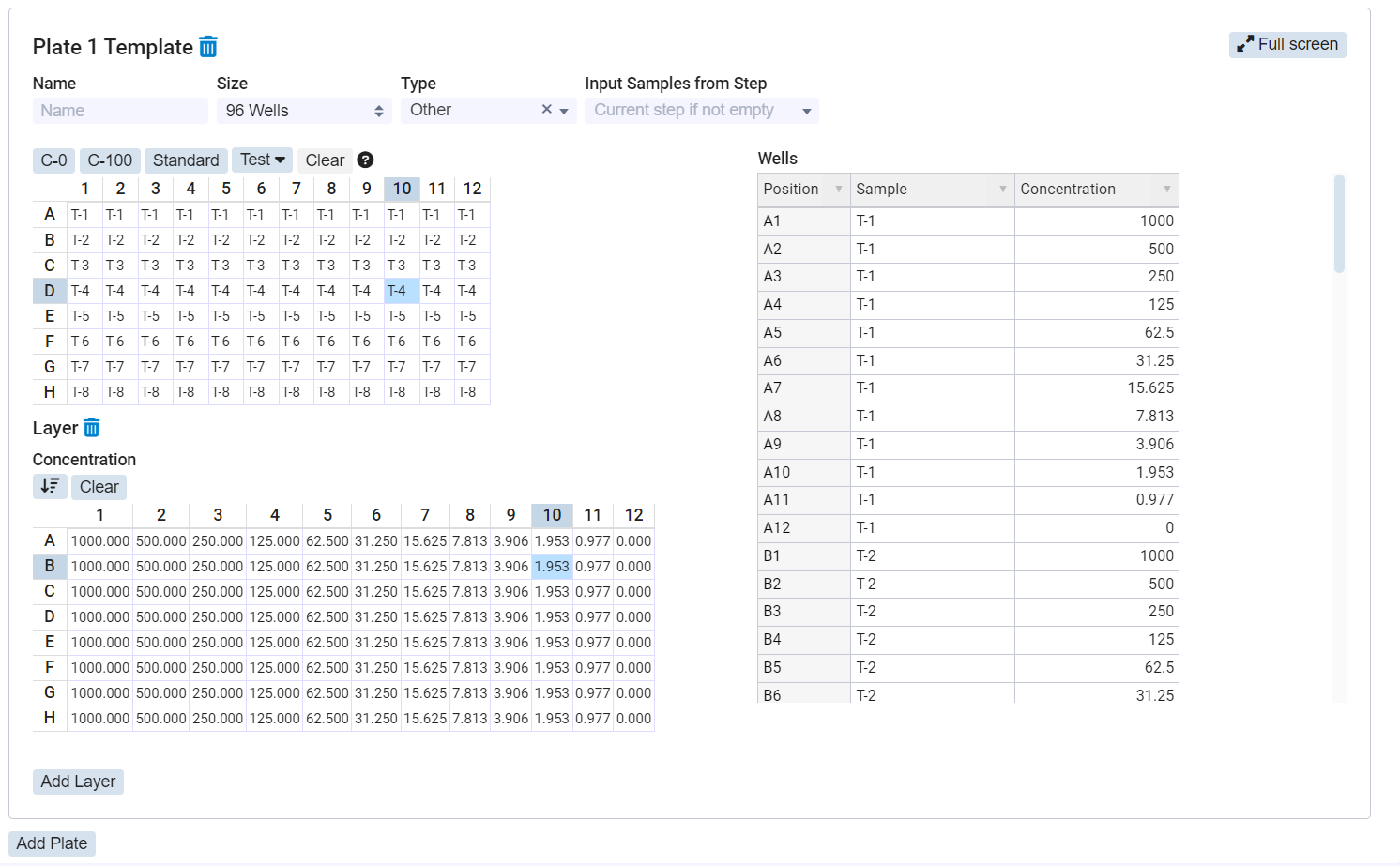This screenshot has height=866, width=1400.
Task: Click the Add Plate button
Action: [52, 843]
